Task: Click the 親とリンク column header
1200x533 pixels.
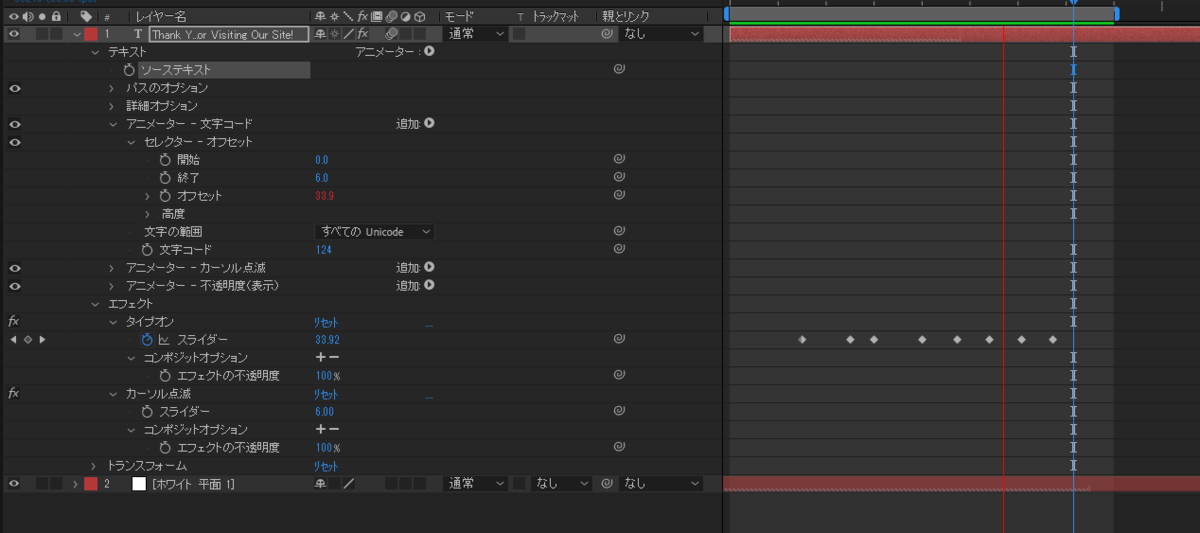Action: point(626,17)
